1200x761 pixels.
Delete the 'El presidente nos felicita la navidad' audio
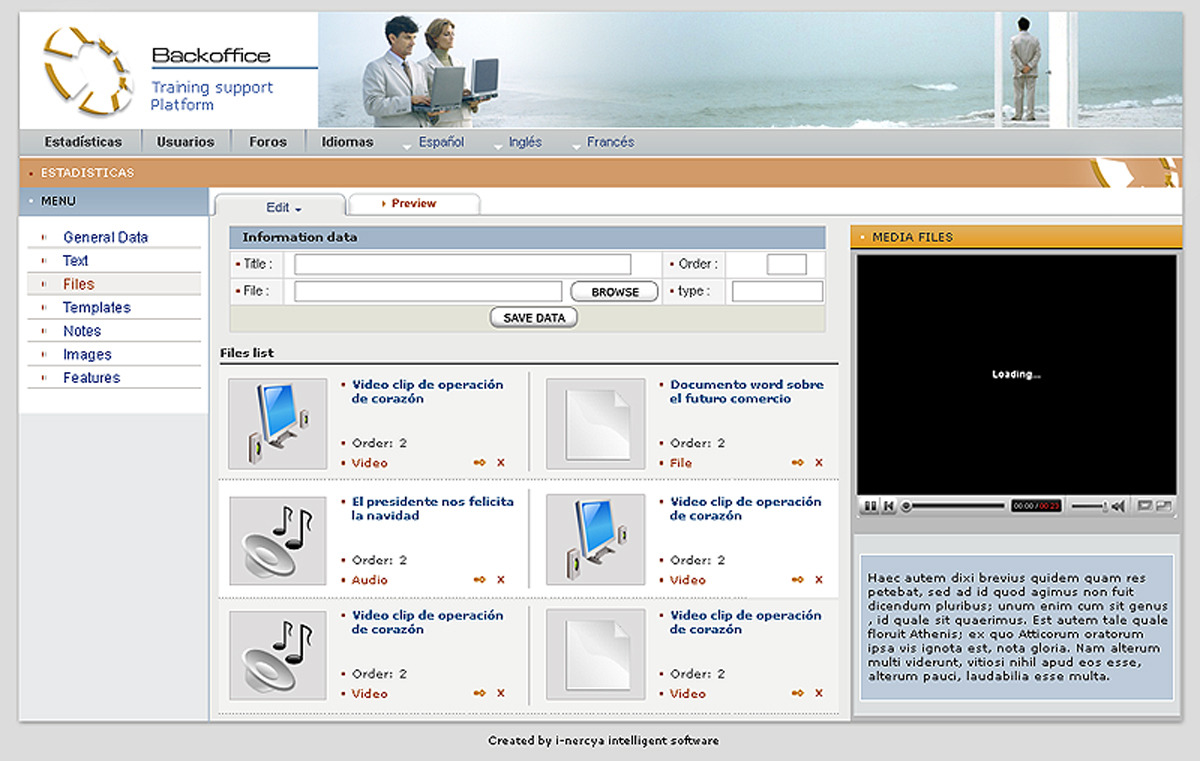coord(501,580)
